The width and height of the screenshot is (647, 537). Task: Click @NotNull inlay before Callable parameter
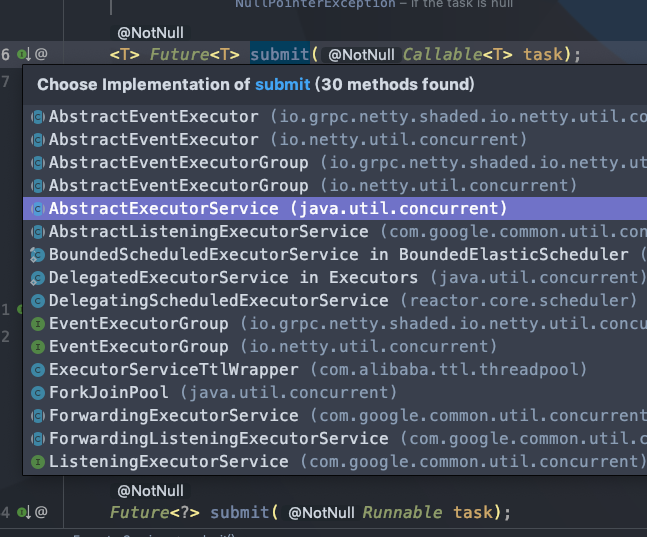click(361, 55)
